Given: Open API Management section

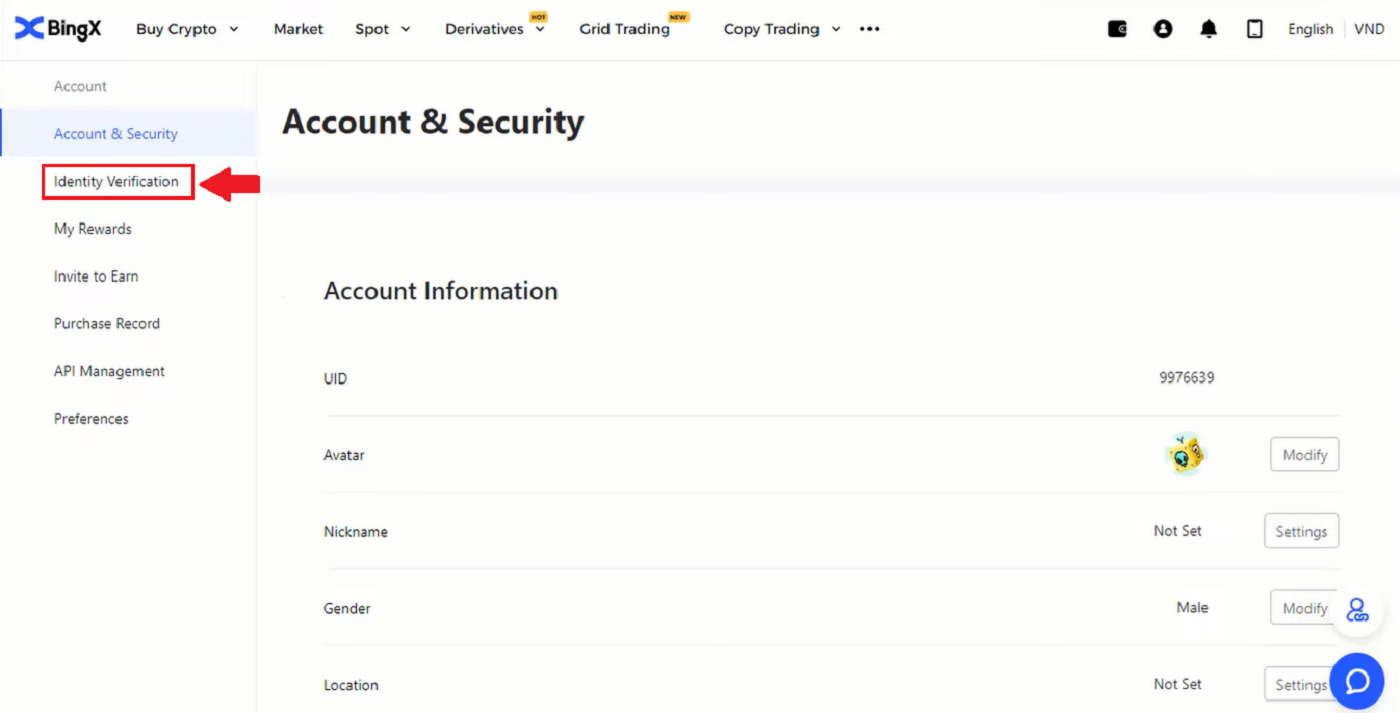Looking at the screenshot, I should tap(109, 371).
